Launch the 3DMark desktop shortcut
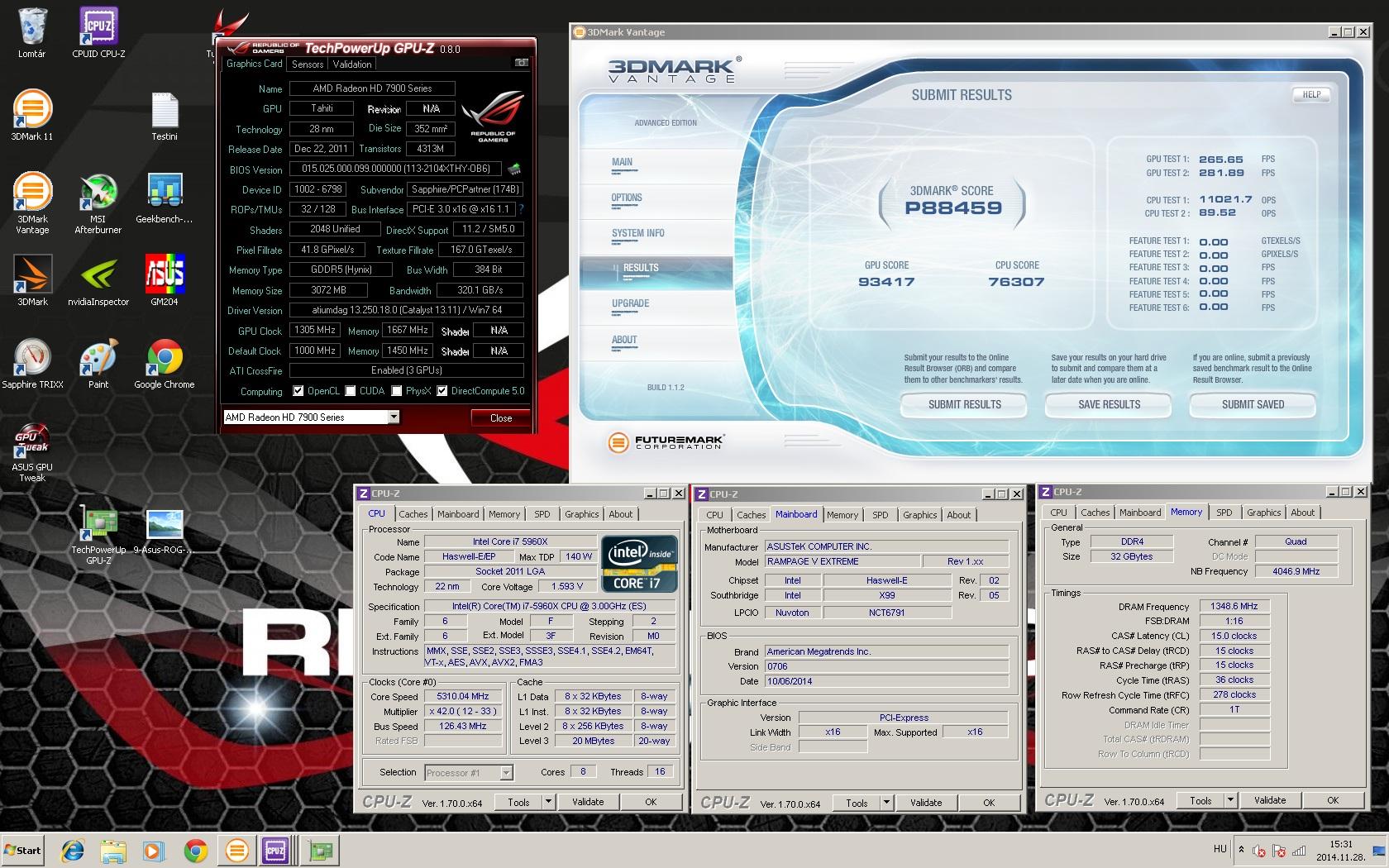The image size is (1389, 868). pyautogui.click(x=32, y=281)
